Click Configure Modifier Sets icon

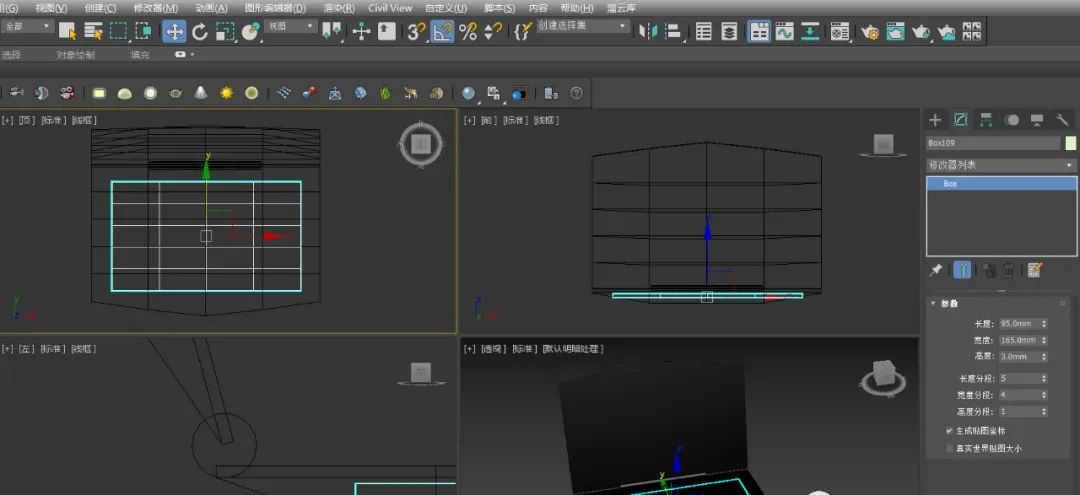[1034, 271]
